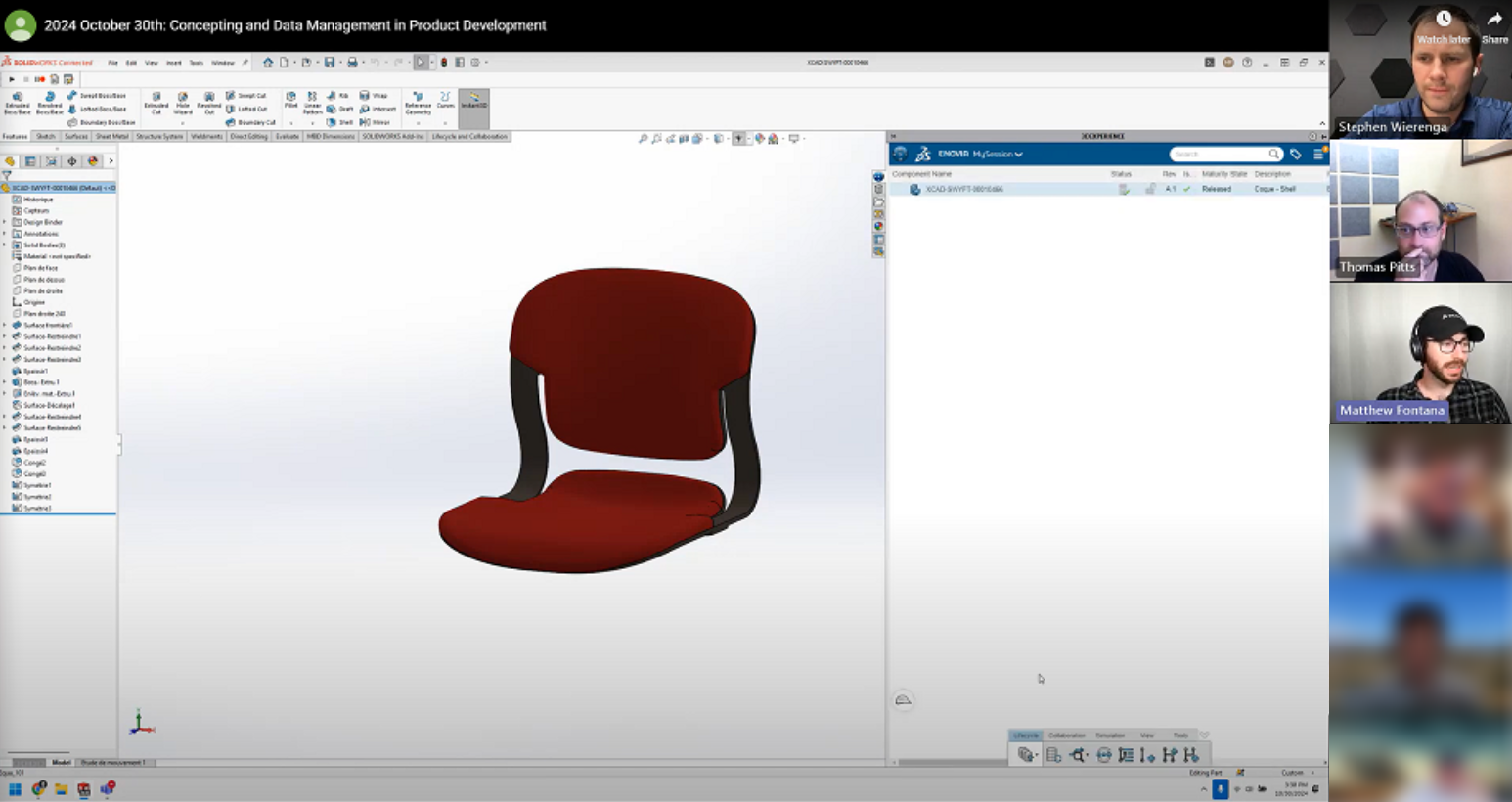Show more FeatureManager tabs arrow
Screen dimensions: 1512x802
click(x=111, y=161)
